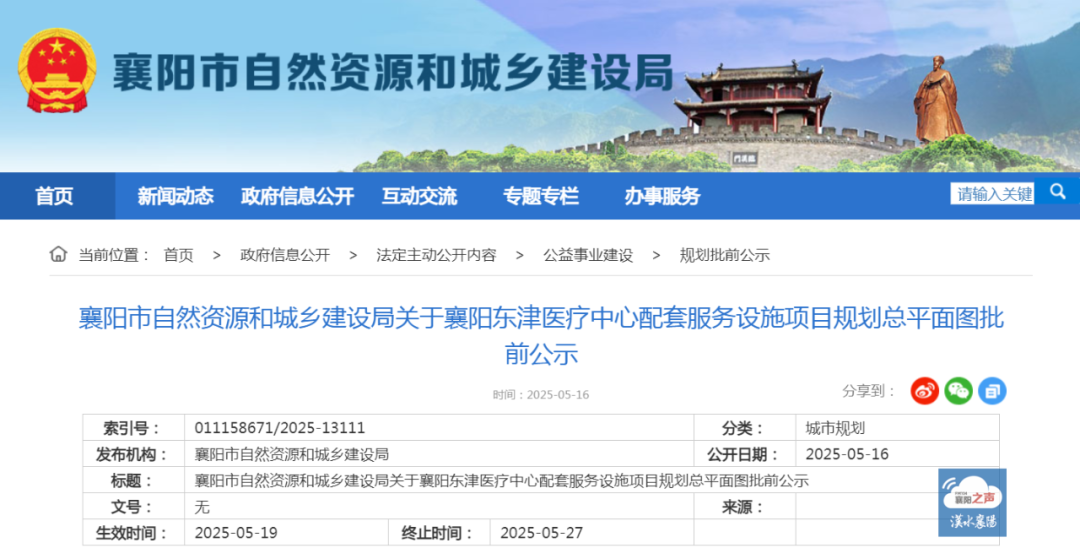This screenshot has width=1080, height=559.
Task: Focus the keyword search input field
Action: click(993, 193)
